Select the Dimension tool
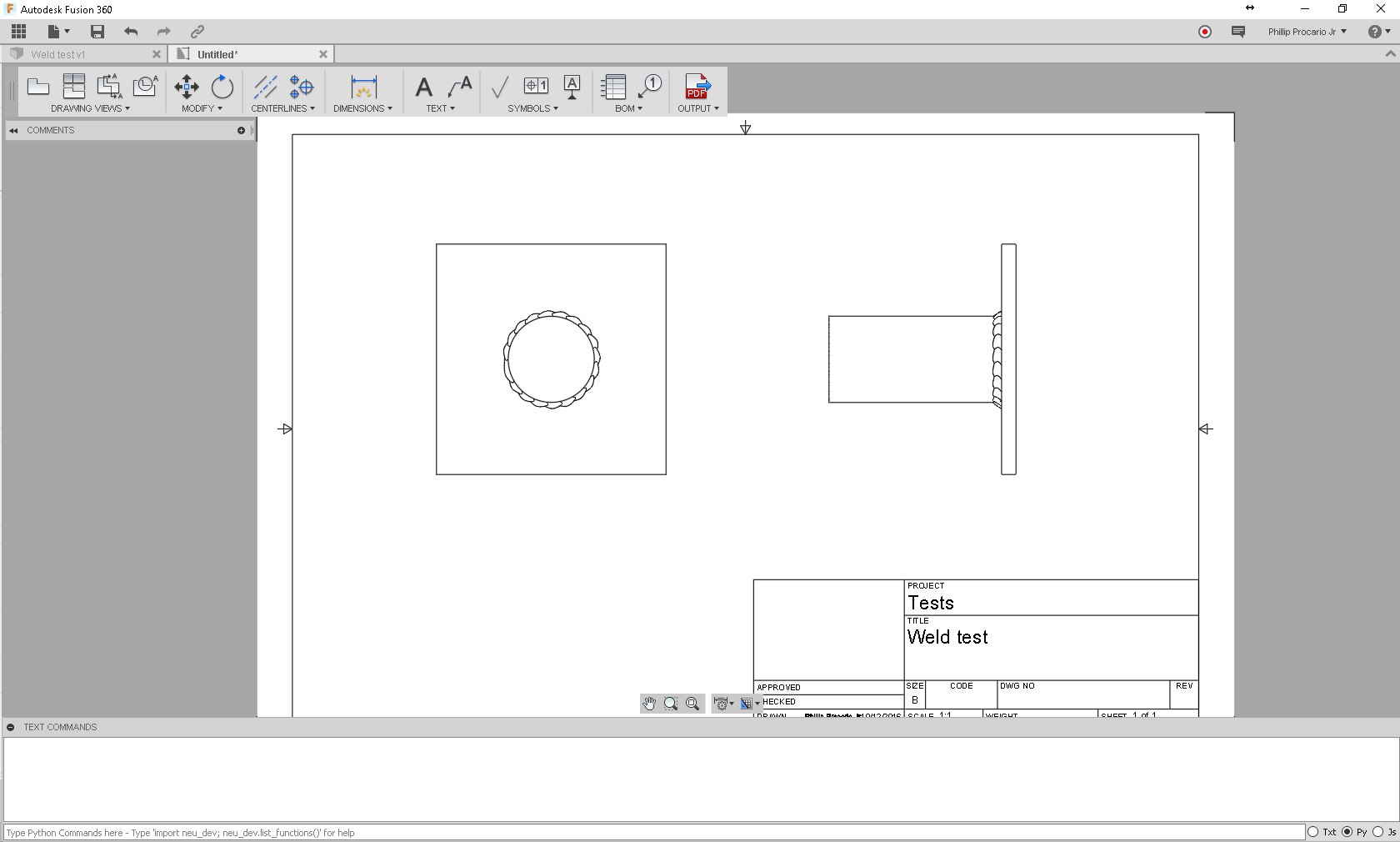 point(364,87)
